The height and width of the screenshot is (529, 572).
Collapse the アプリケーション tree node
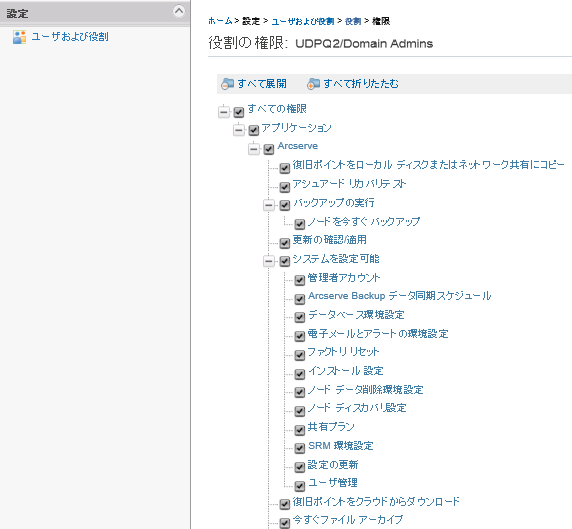pos(239,130)
